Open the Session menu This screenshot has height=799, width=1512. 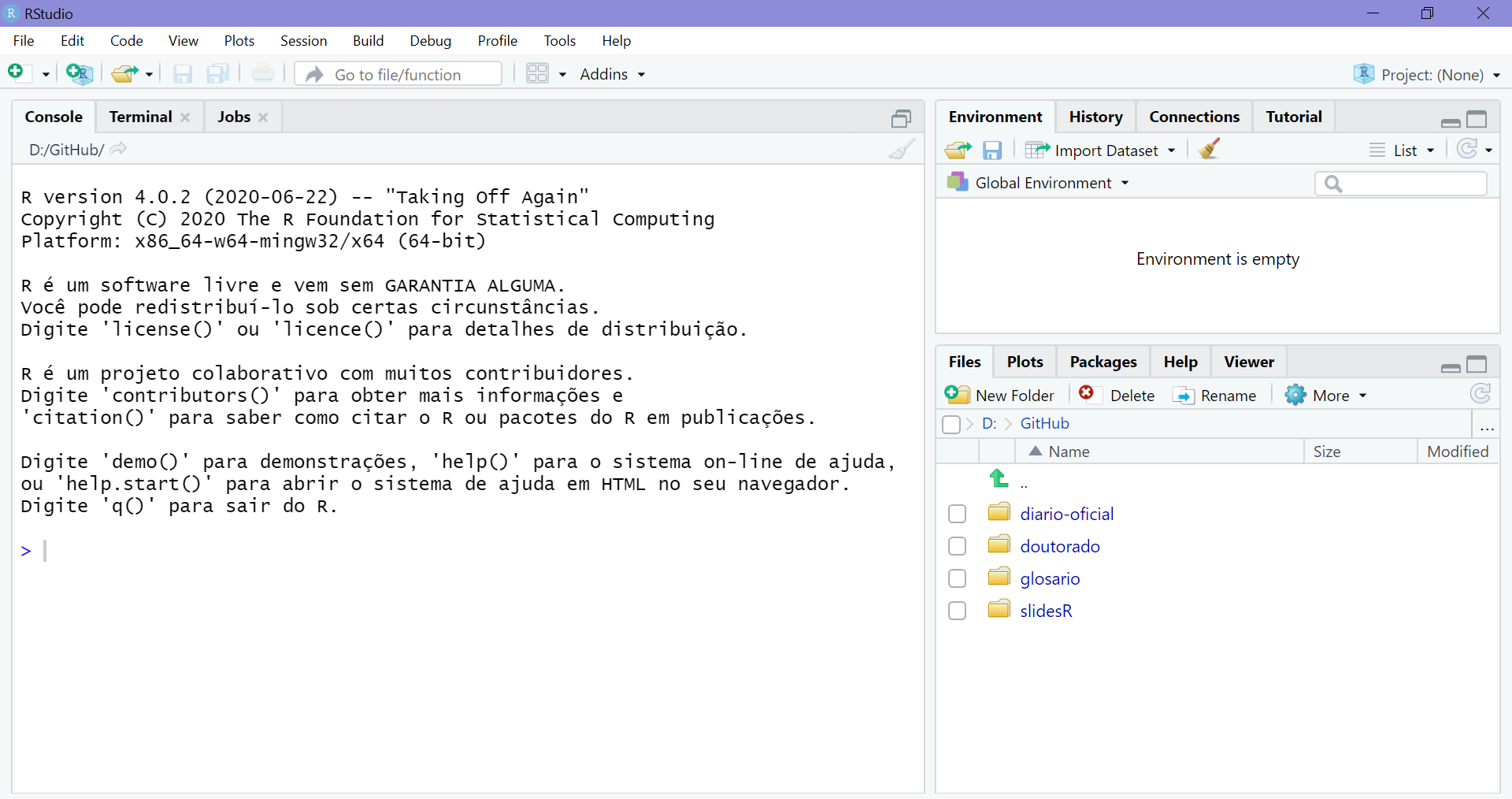(304, 40)
